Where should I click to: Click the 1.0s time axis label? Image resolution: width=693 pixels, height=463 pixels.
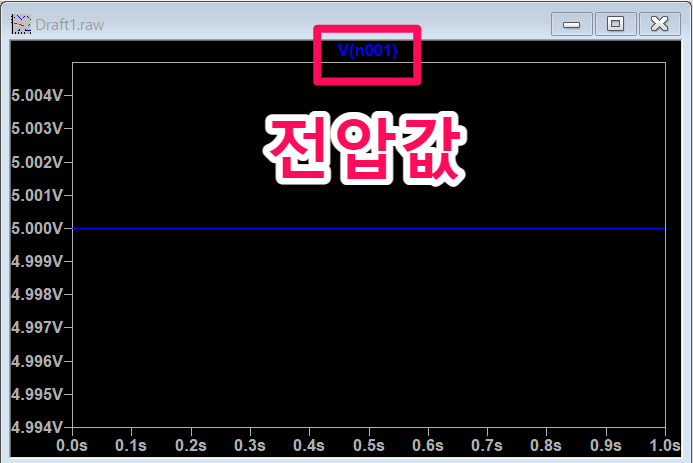(x=665, y=445)
